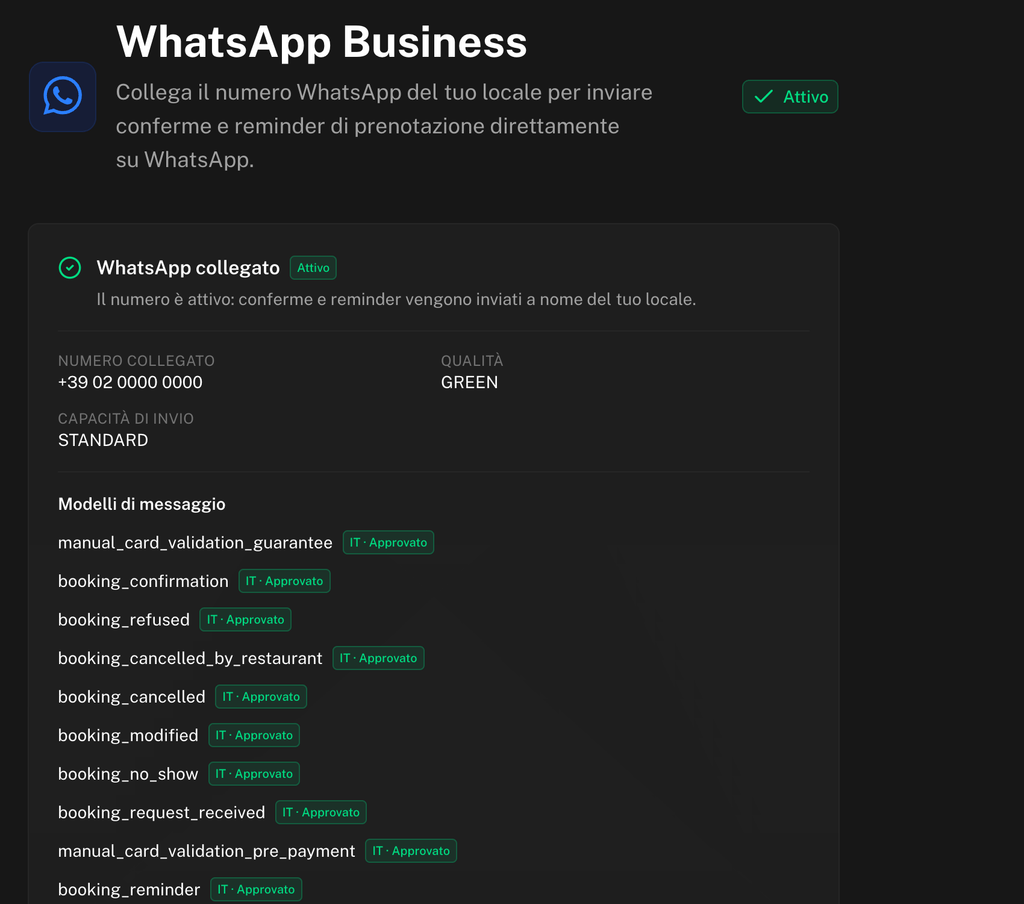
Task: Select booking_modified template name
Action: click(x=128, y=735)
